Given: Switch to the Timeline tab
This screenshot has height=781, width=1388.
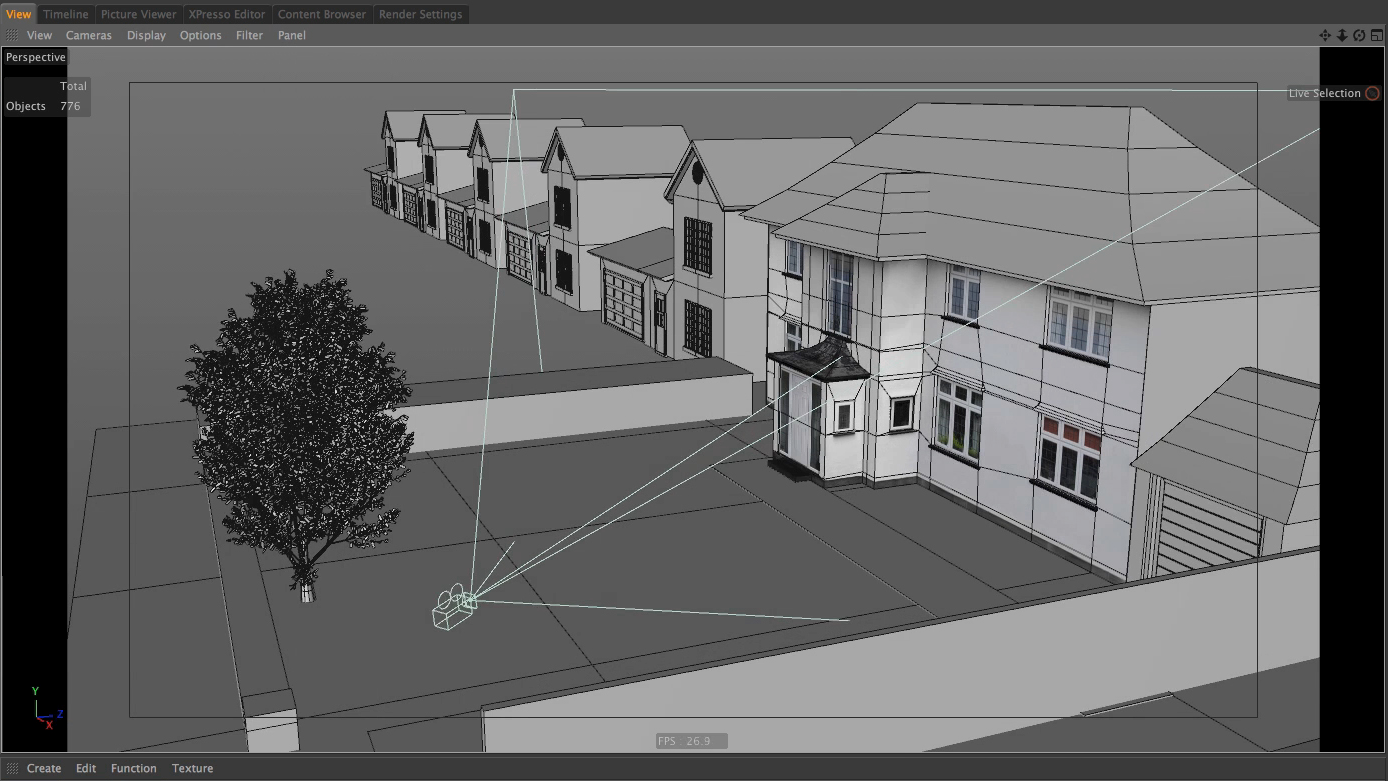Looking at the screenshot, I should [x=66, y=14].
